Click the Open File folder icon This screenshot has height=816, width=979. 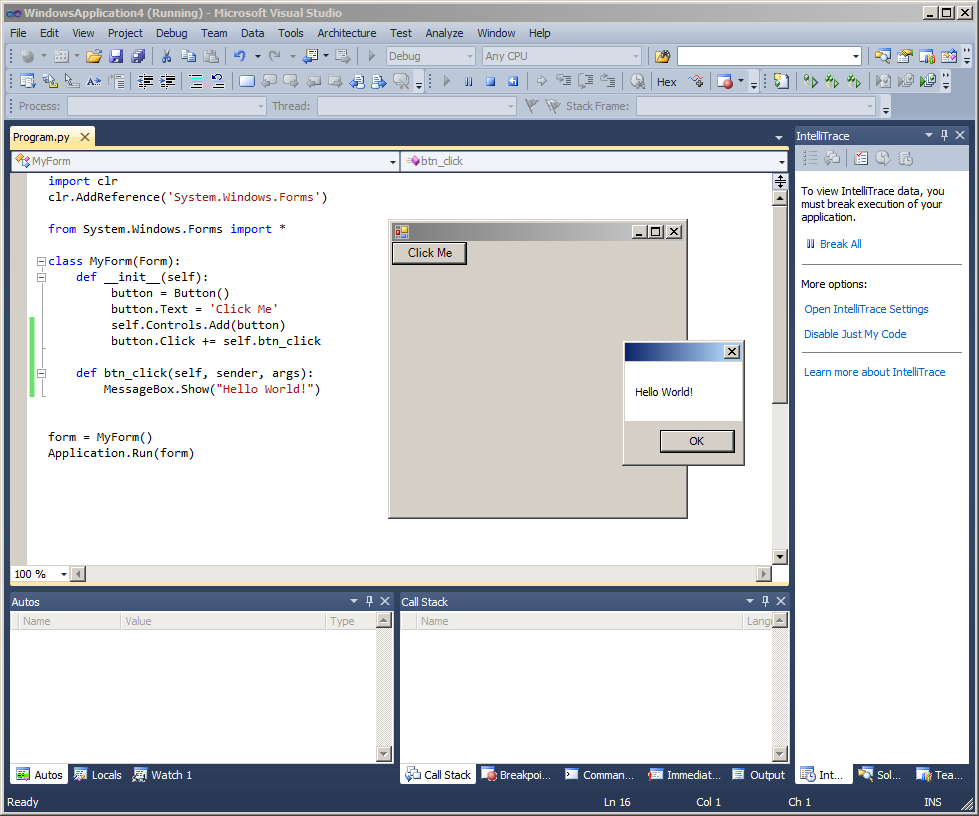point(94,56)
